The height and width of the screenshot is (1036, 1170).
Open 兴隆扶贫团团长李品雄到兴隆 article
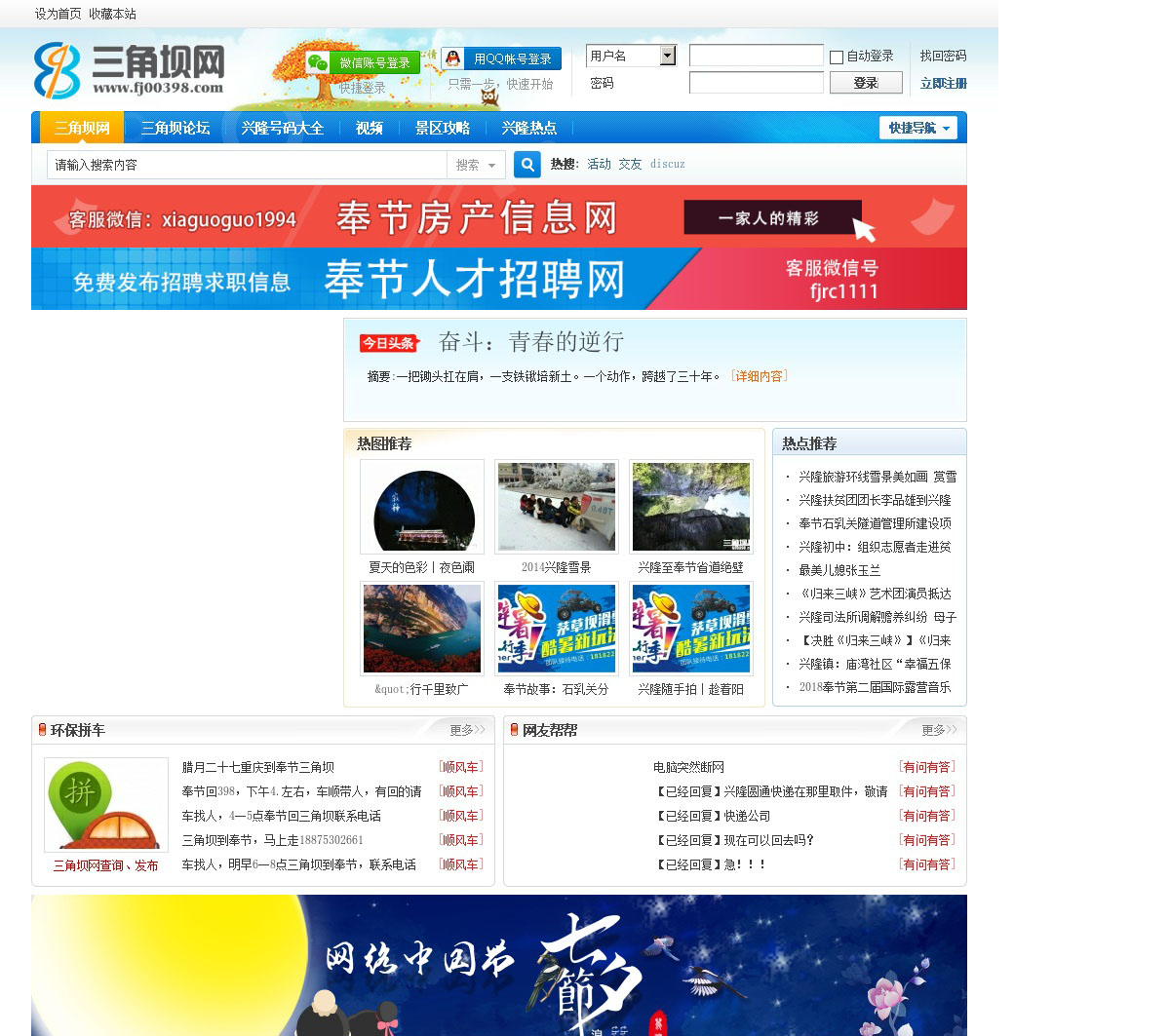[875, 500]
